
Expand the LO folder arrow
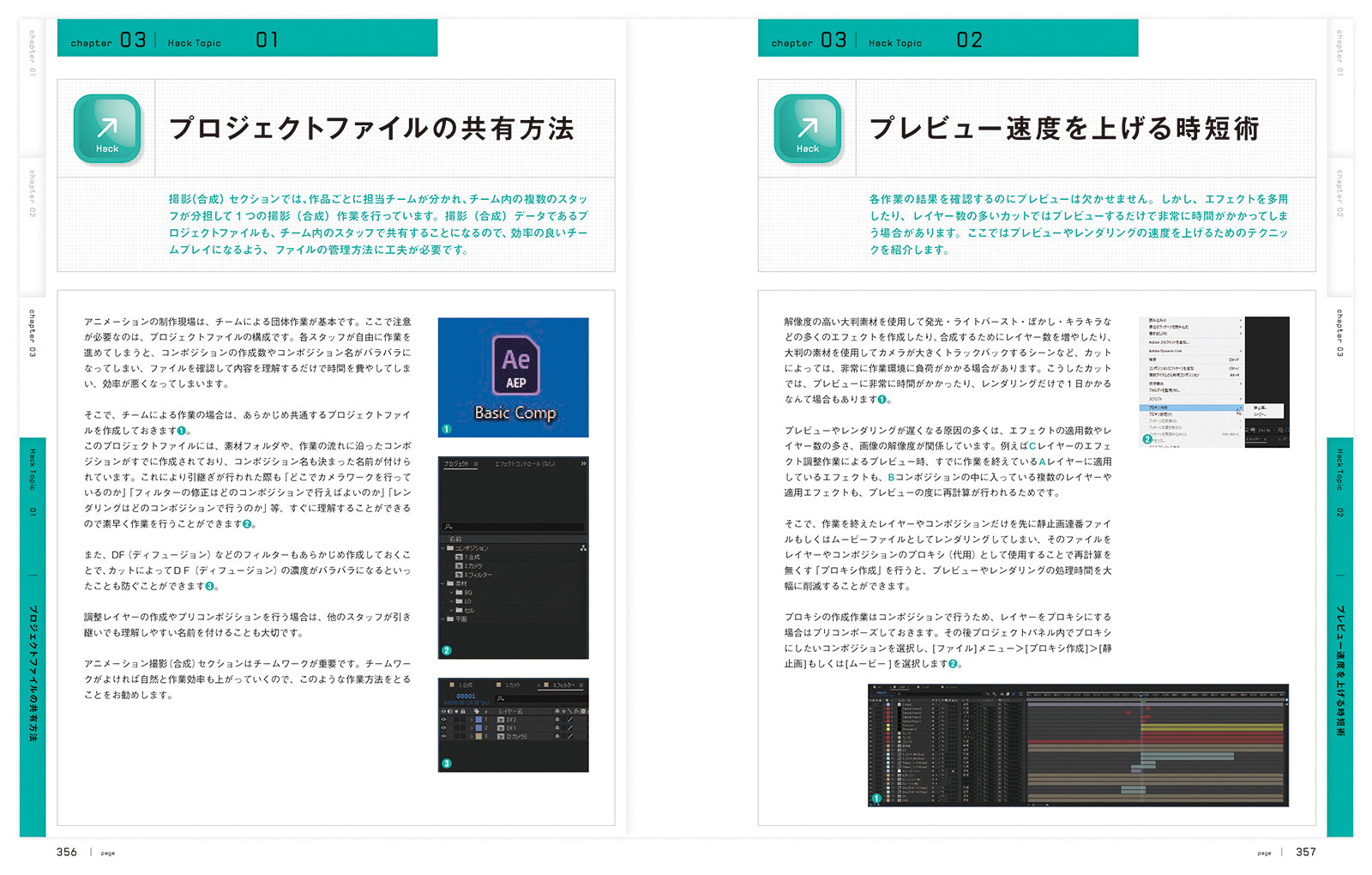click(x=451, y=600)
